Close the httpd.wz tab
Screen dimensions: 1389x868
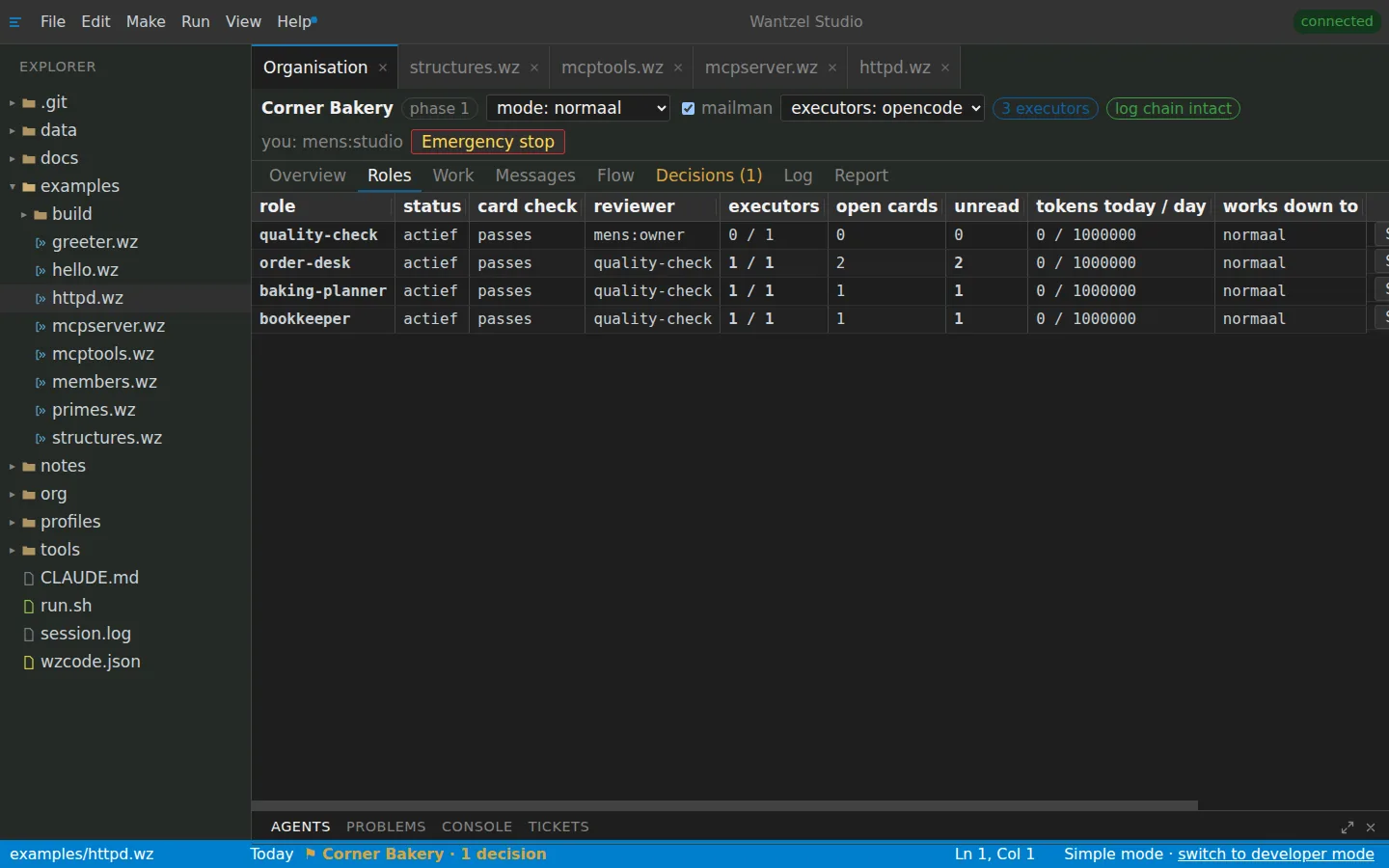point(945,68)
